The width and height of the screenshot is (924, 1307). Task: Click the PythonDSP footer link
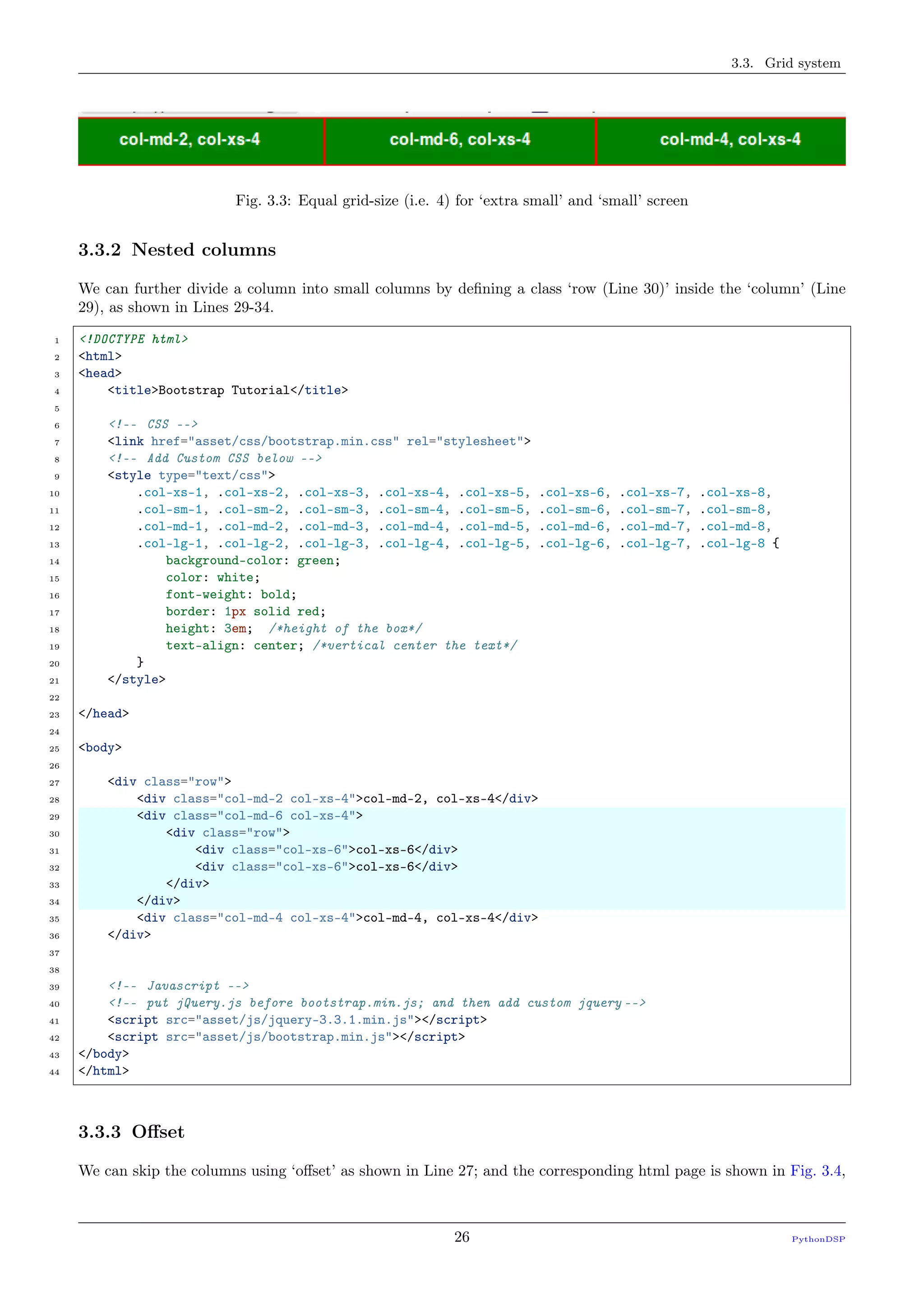click(x=818, y=1239)
